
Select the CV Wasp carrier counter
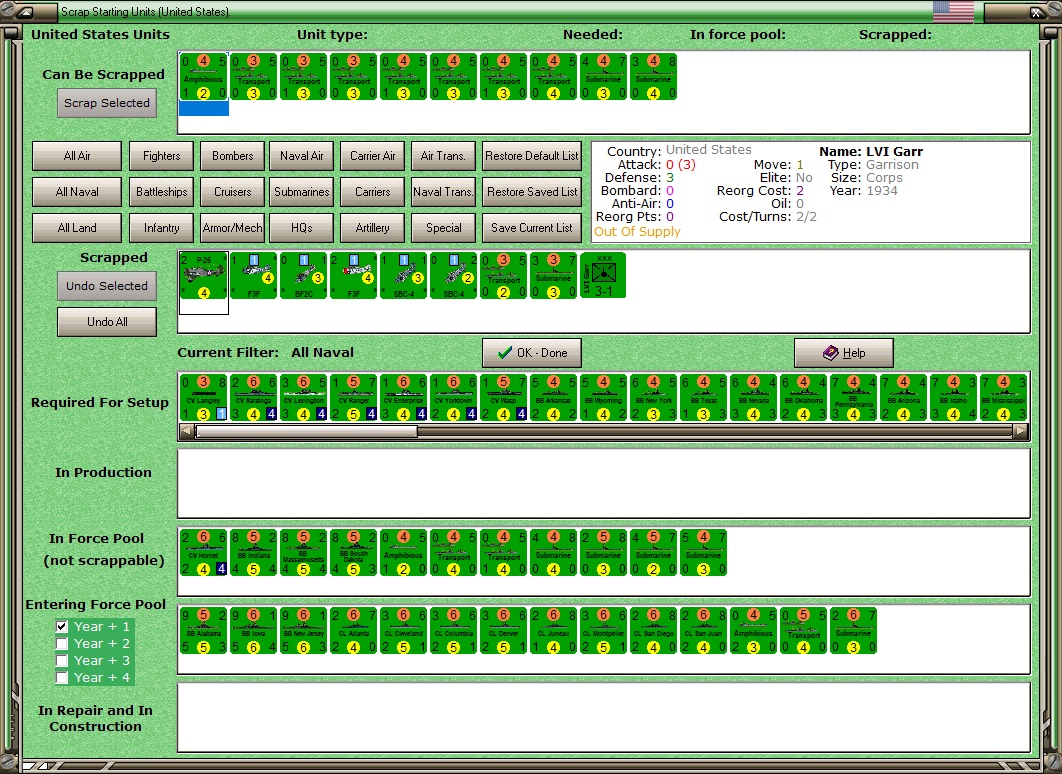[x=503, y=397]
